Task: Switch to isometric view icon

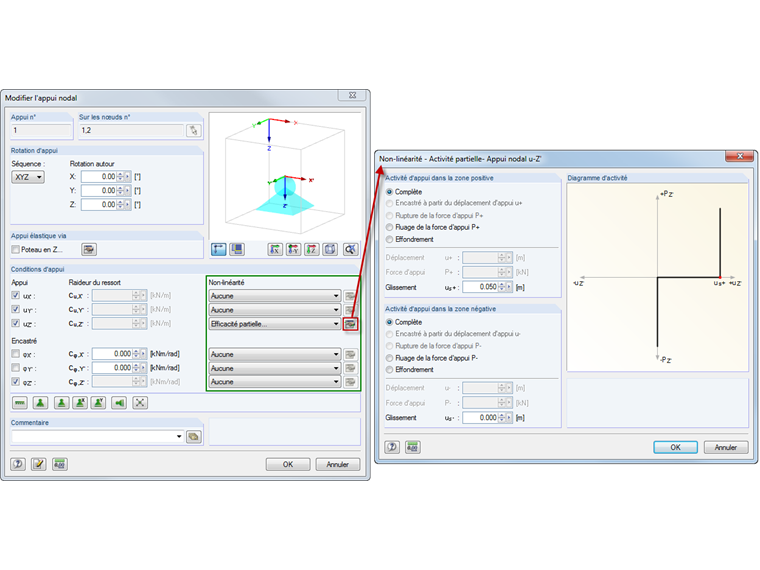Action: pos(330,249)
